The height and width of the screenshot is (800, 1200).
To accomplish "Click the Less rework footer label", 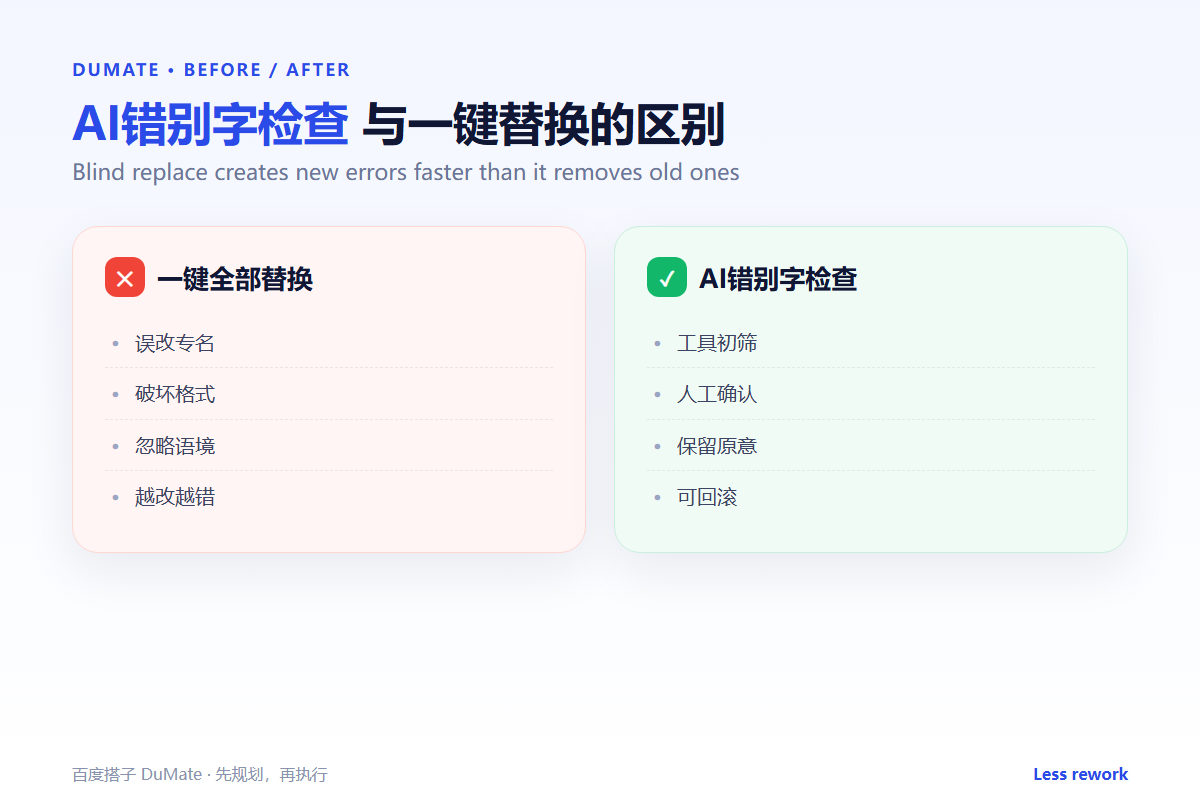I will click(x=1081, y=775).
